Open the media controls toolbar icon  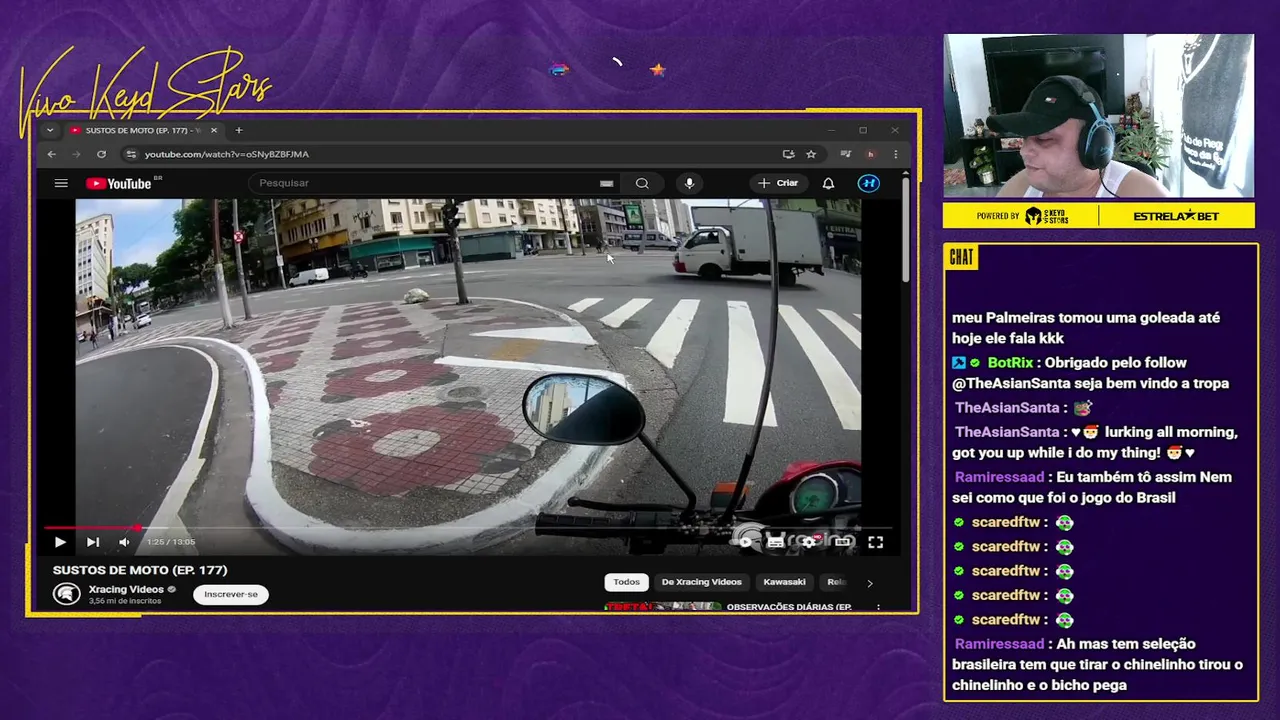coord(846,154)
